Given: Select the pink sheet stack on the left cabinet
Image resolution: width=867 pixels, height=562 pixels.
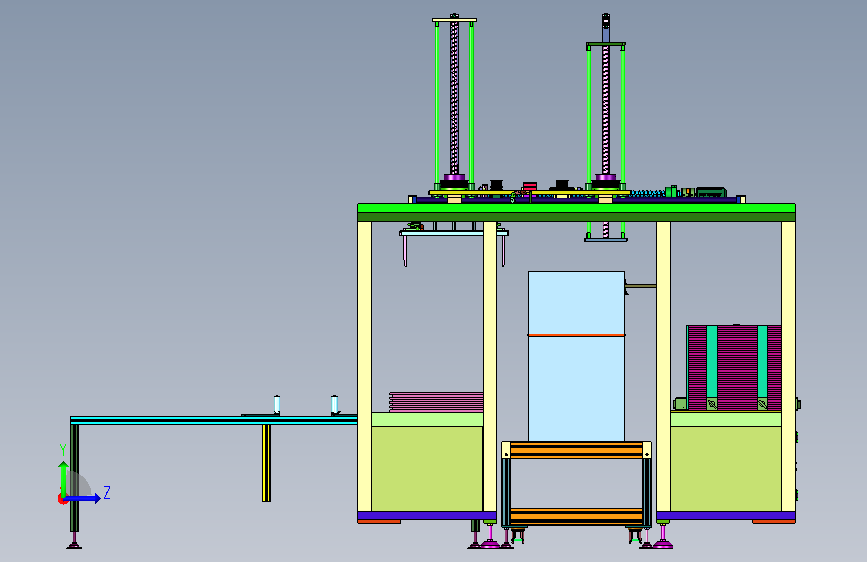Looking at the screenshot, I should (x=436, y=402).
